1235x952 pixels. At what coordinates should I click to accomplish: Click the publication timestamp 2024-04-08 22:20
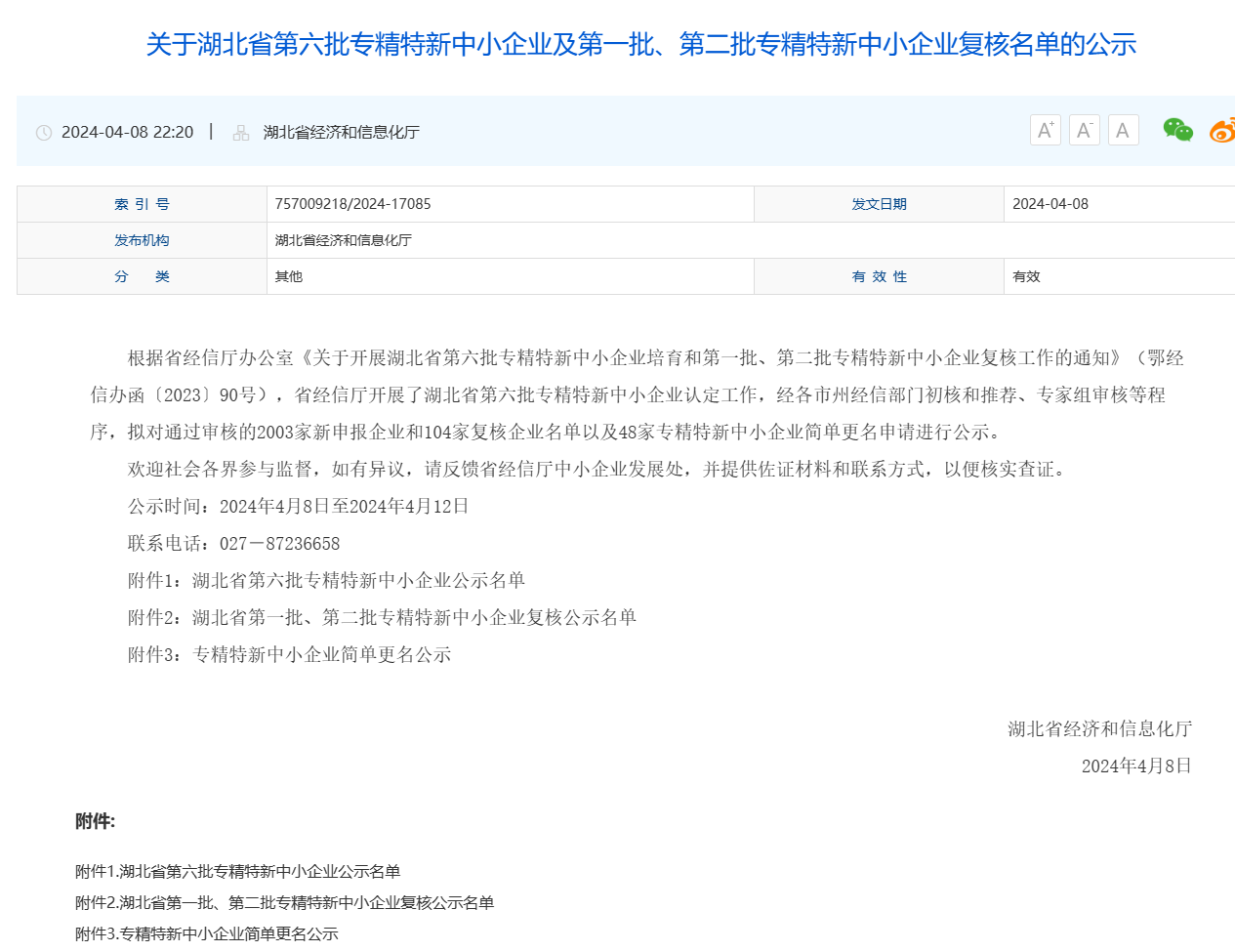pyautogui.click(x=128, y=131)
